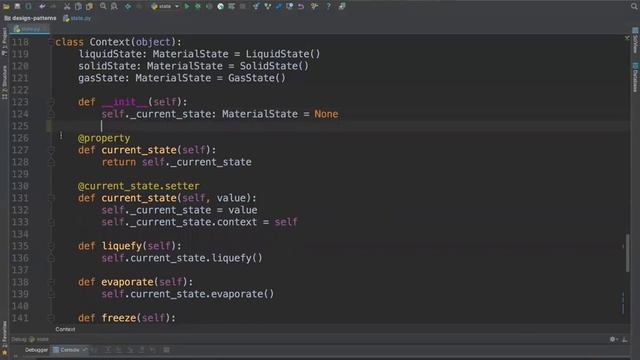Click the 'None' keyword on line 124

326,114
